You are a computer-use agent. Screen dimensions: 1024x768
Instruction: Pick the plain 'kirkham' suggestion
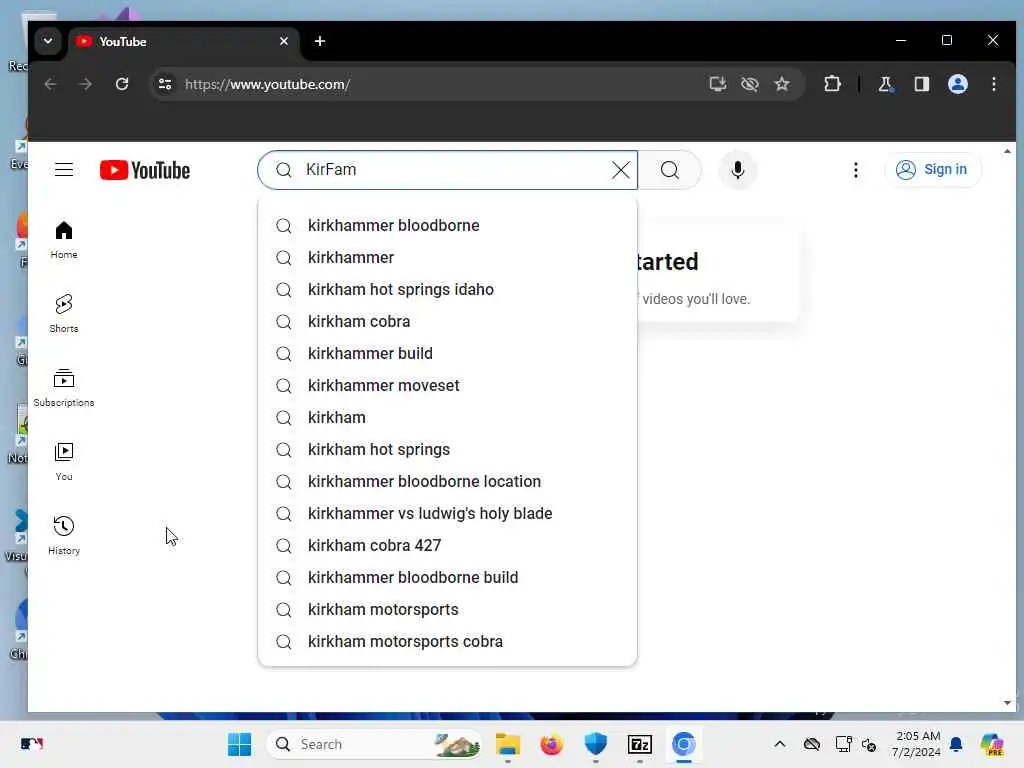(447, 417)
